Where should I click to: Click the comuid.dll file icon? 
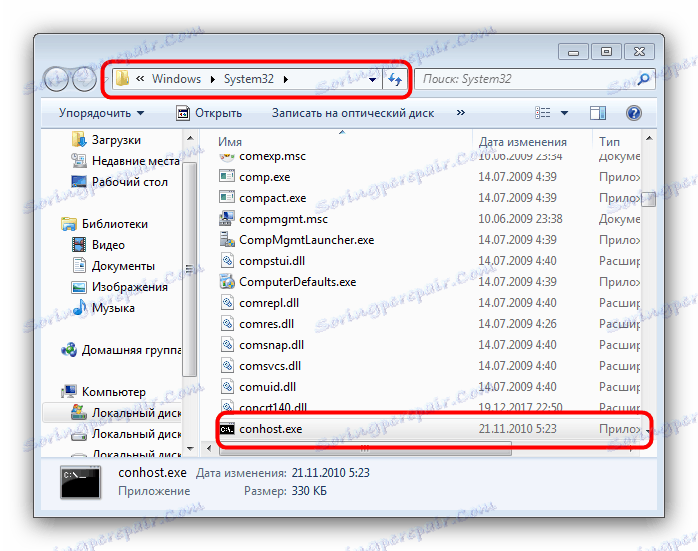pos(227,386)
